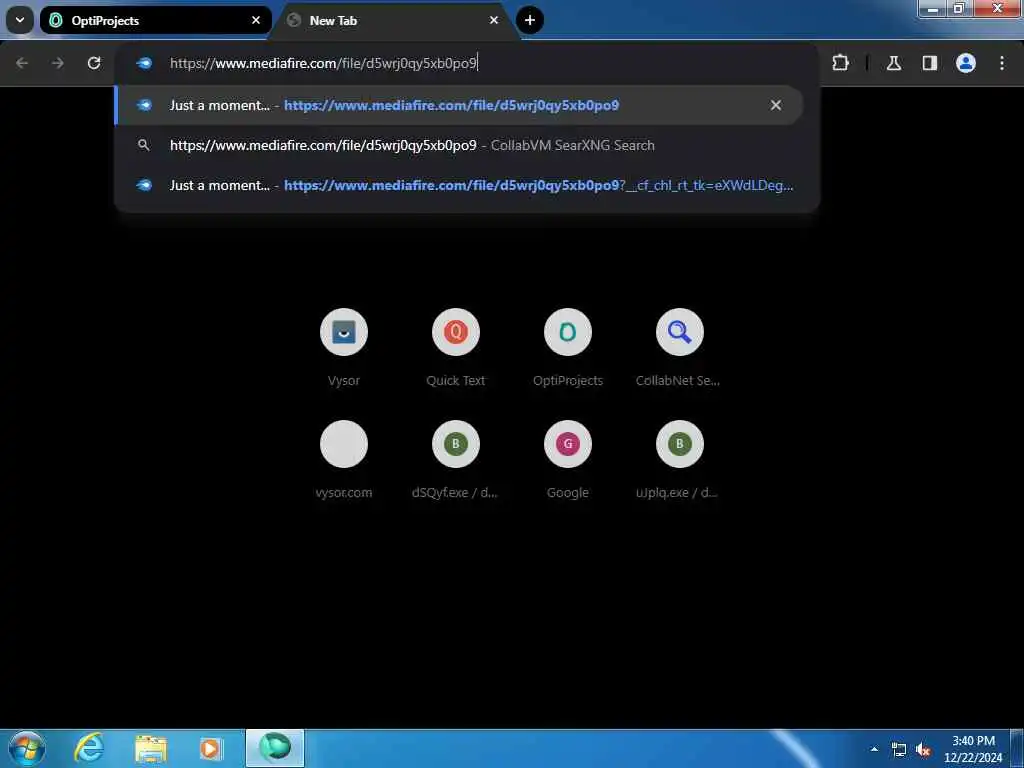Open the vysor.com shortcut tile
The image size is (1024, 768).
(x=344, y=460)
